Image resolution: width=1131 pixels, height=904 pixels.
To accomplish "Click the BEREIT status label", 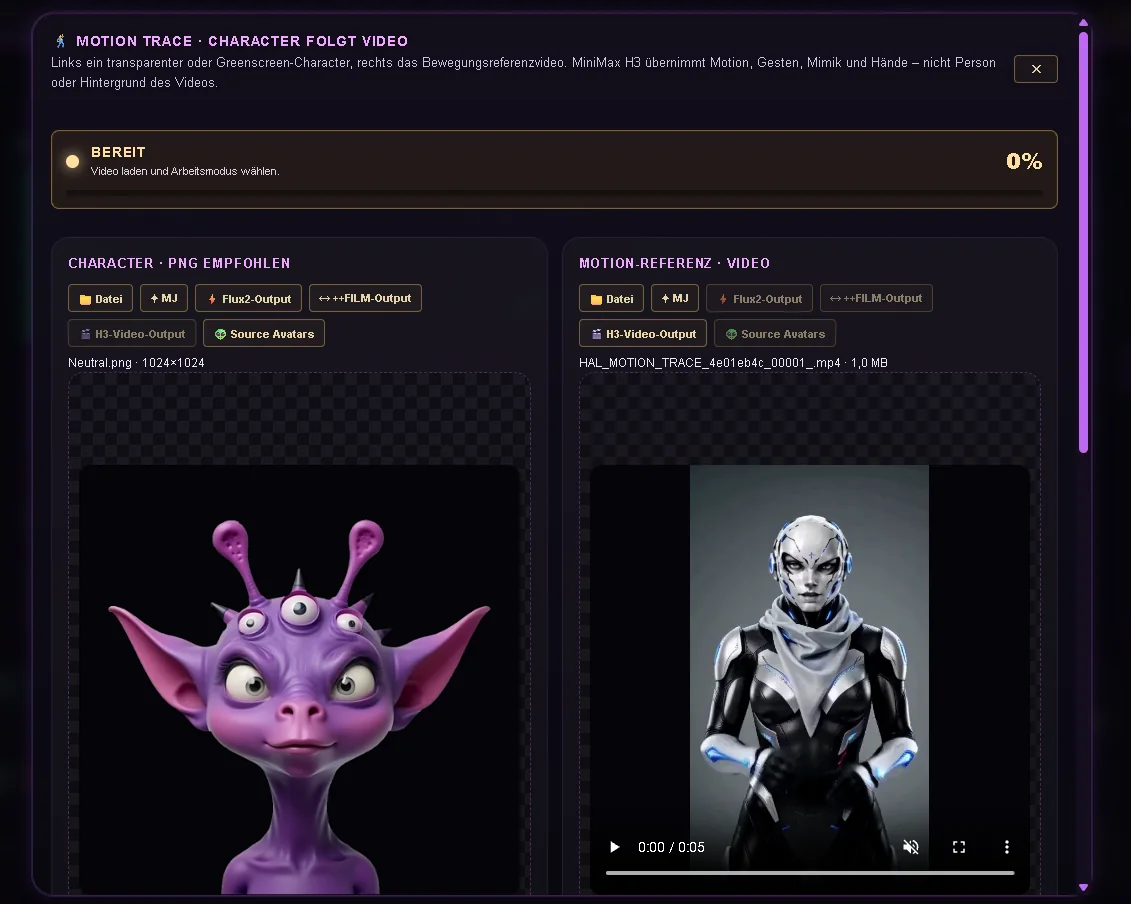I will click(118, 152).
